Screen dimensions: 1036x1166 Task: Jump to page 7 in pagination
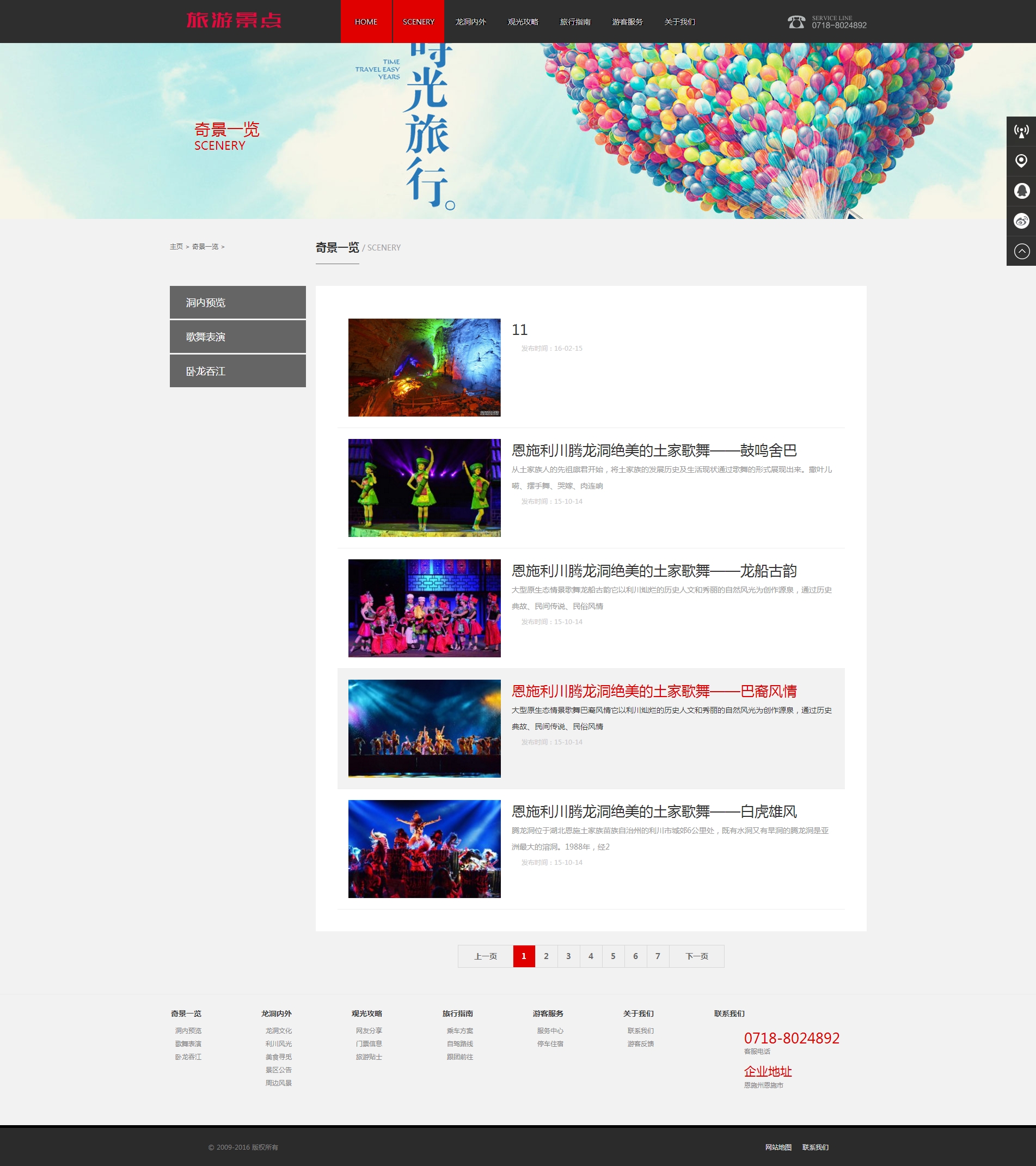pos(658,956)
